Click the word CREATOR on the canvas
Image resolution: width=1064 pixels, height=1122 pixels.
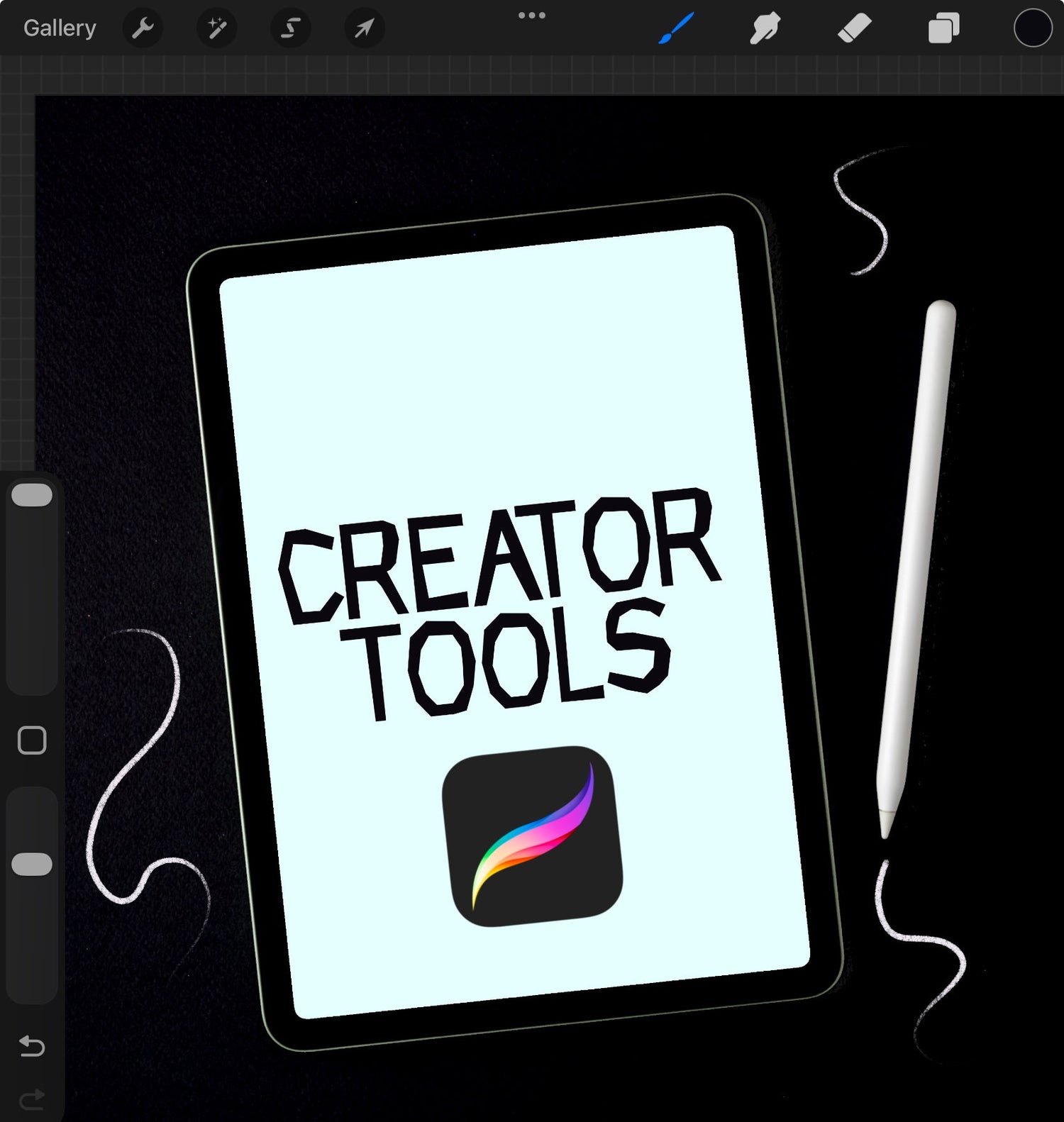tap(497, 557)
